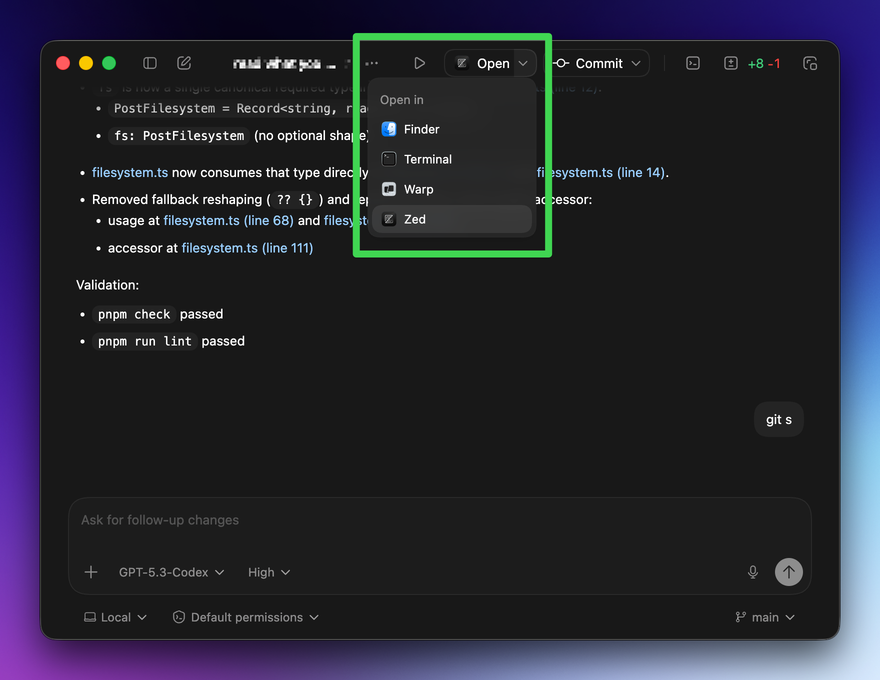Toggle the git branch indicator showing main
Viewport: 880px width, 680px height.
764,617
